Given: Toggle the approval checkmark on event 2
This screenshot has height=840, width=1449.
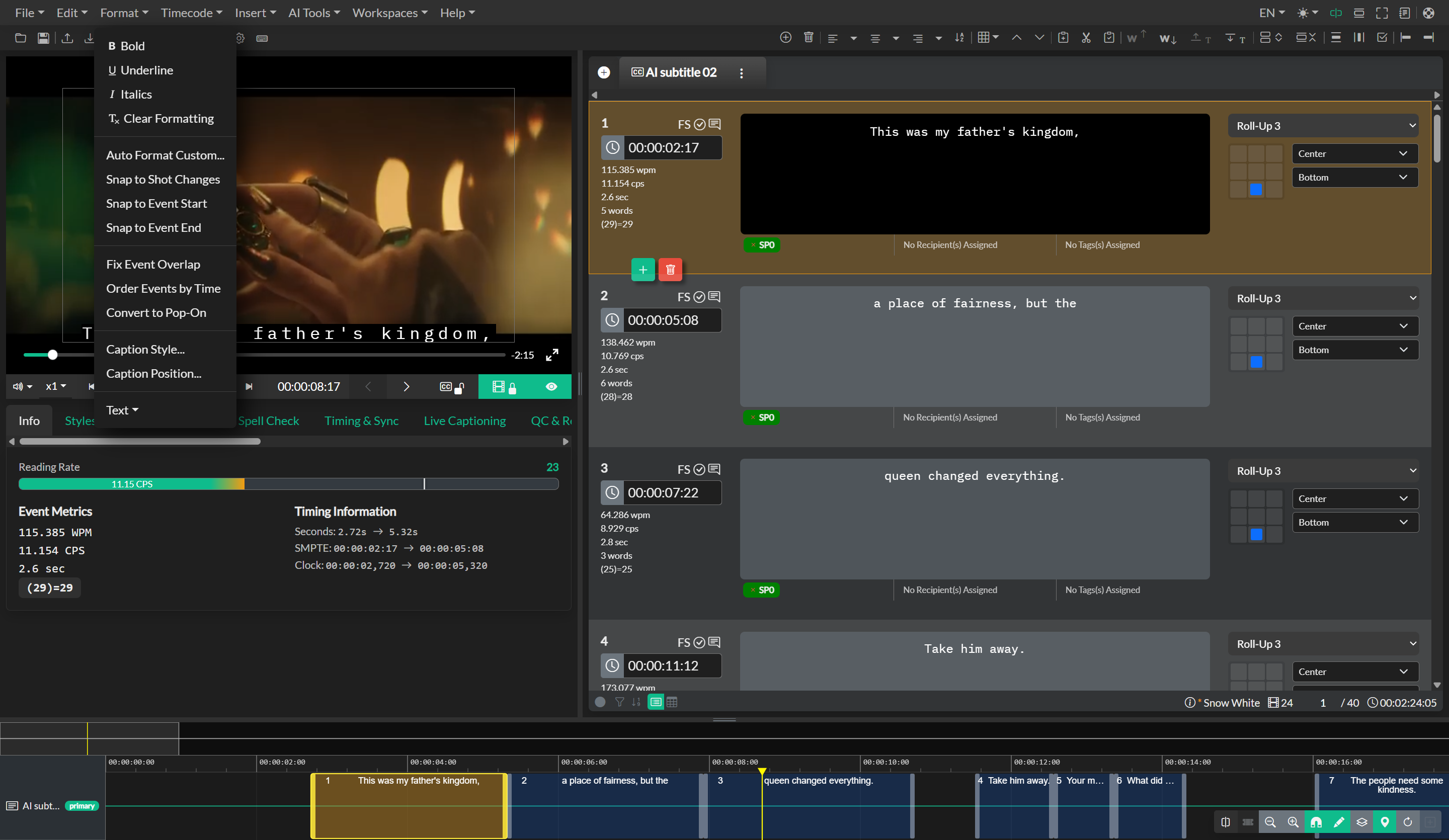Looking at the screenshot, I should (699, 297).
